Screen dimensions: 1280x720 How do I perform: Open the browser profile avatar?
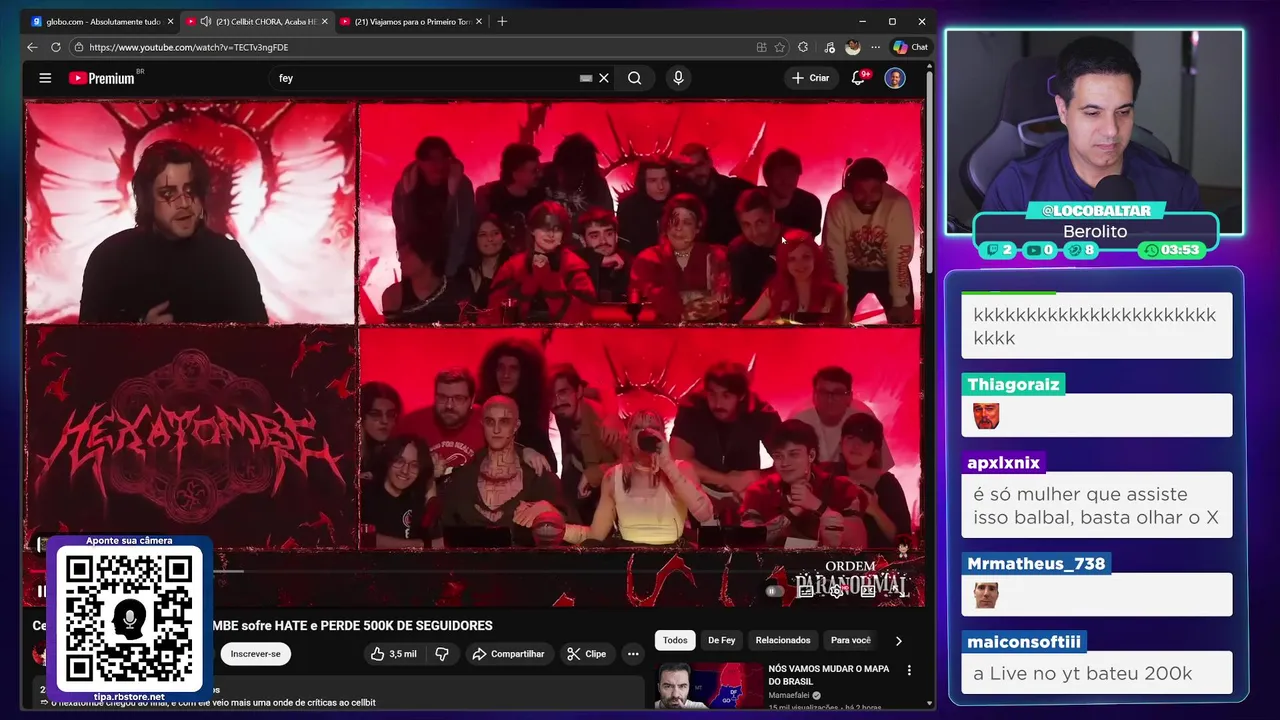pyautogui.click(x=852, y=47)
